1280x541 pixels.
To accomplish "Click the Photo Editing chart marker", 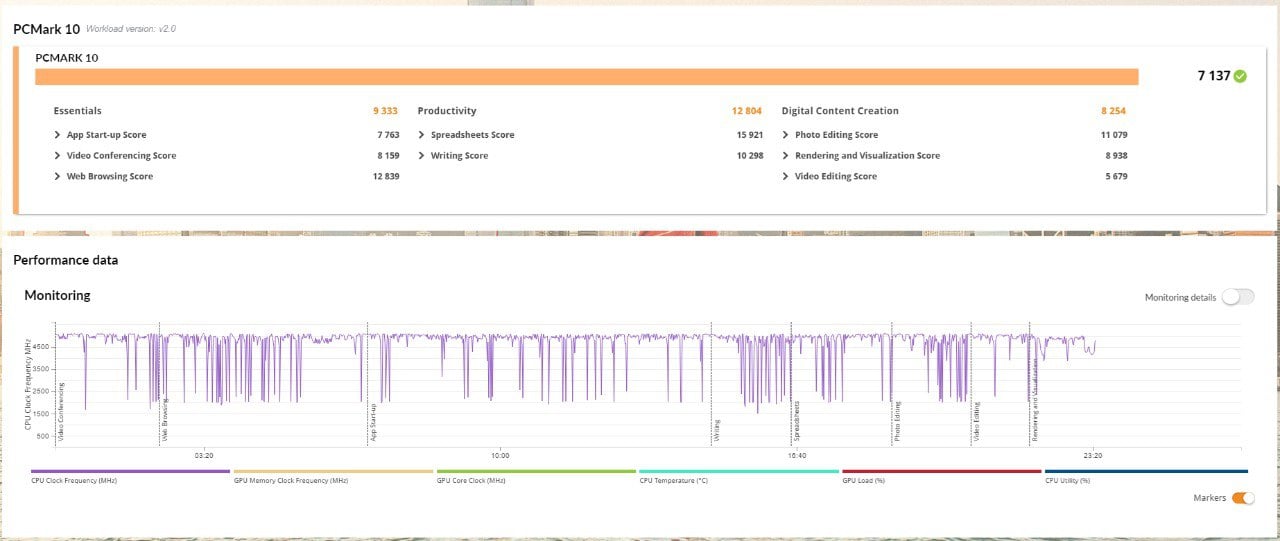I will click(897, 422).
